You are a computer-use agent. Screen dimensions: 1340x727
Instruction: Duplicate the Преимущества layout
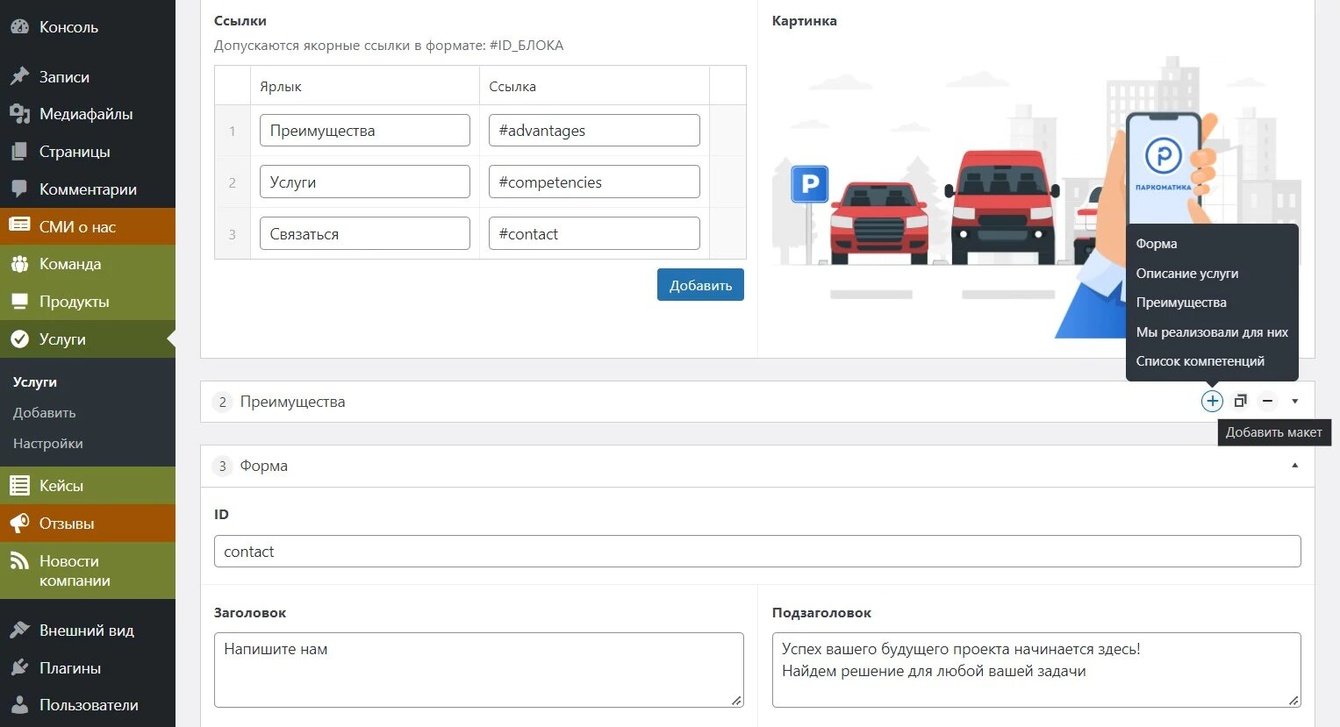pyautogui.click(x=1240, y=401)
